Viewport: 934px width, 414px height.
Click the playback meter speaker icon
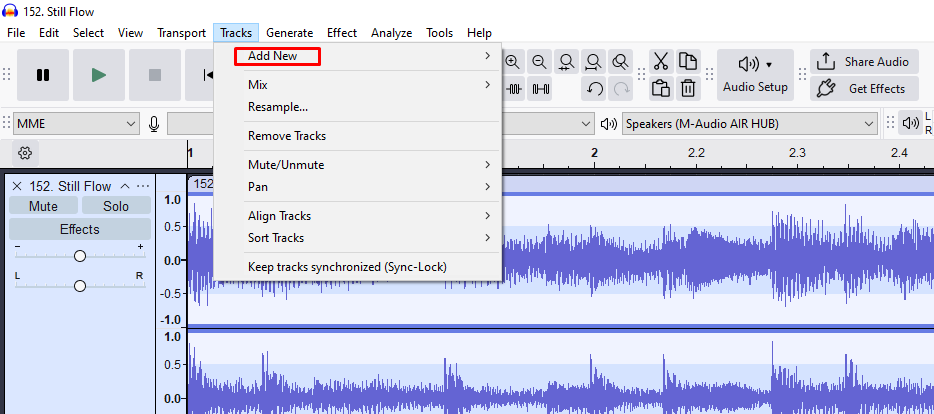click(910, 123)
